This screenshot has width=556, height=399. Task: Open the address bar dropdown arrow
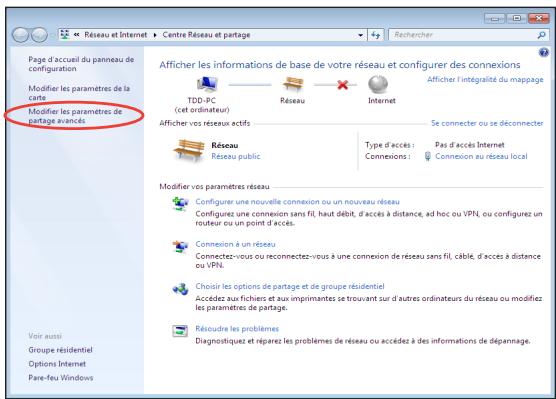[x=360, y=35]
